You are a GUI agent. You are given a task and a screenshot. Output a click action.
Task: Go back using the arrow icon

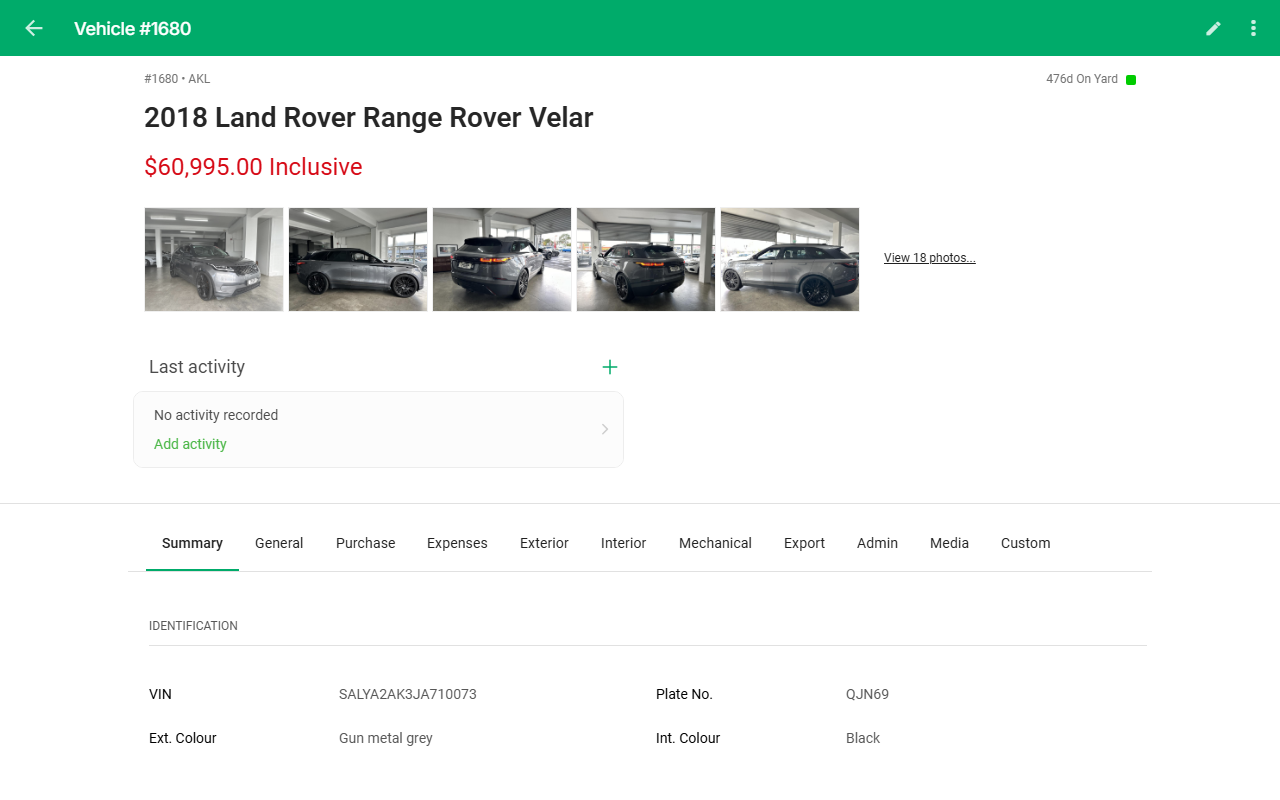(34, 28)
